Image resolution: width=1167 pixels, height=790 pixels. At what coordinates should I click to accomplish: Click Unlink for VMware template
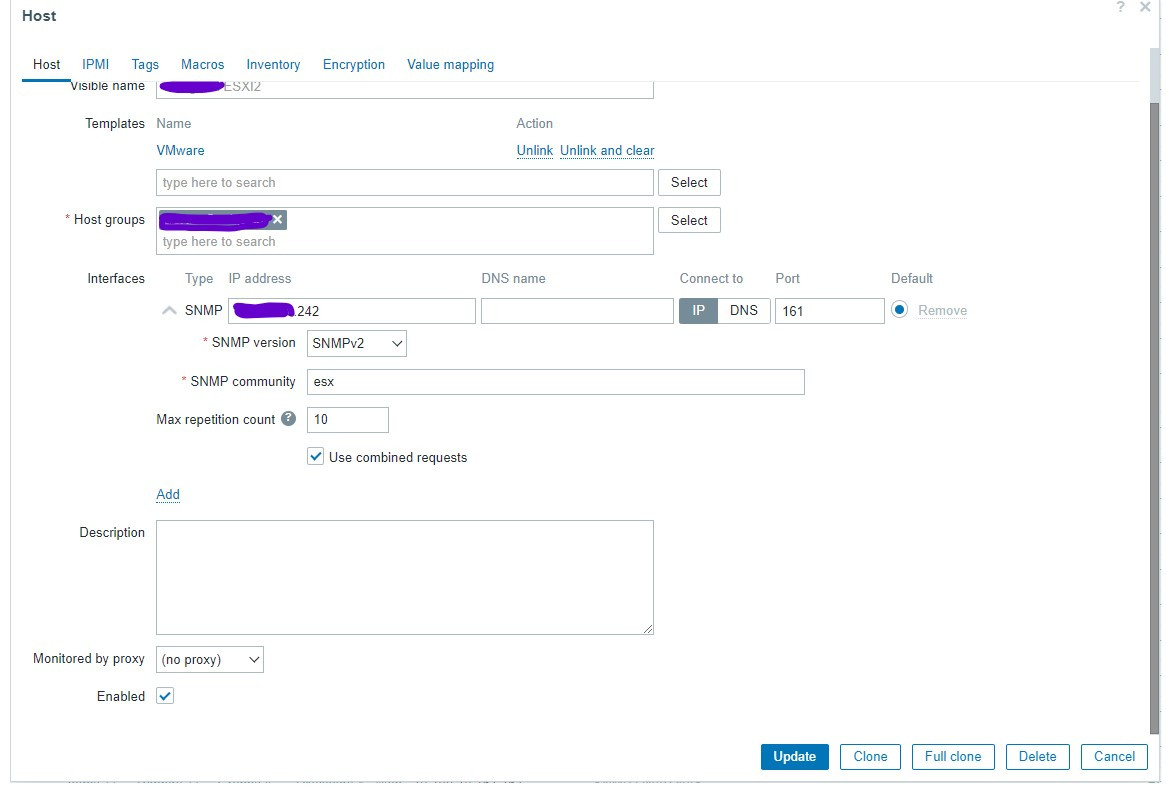pyautogui.click(x=534, y=150)
